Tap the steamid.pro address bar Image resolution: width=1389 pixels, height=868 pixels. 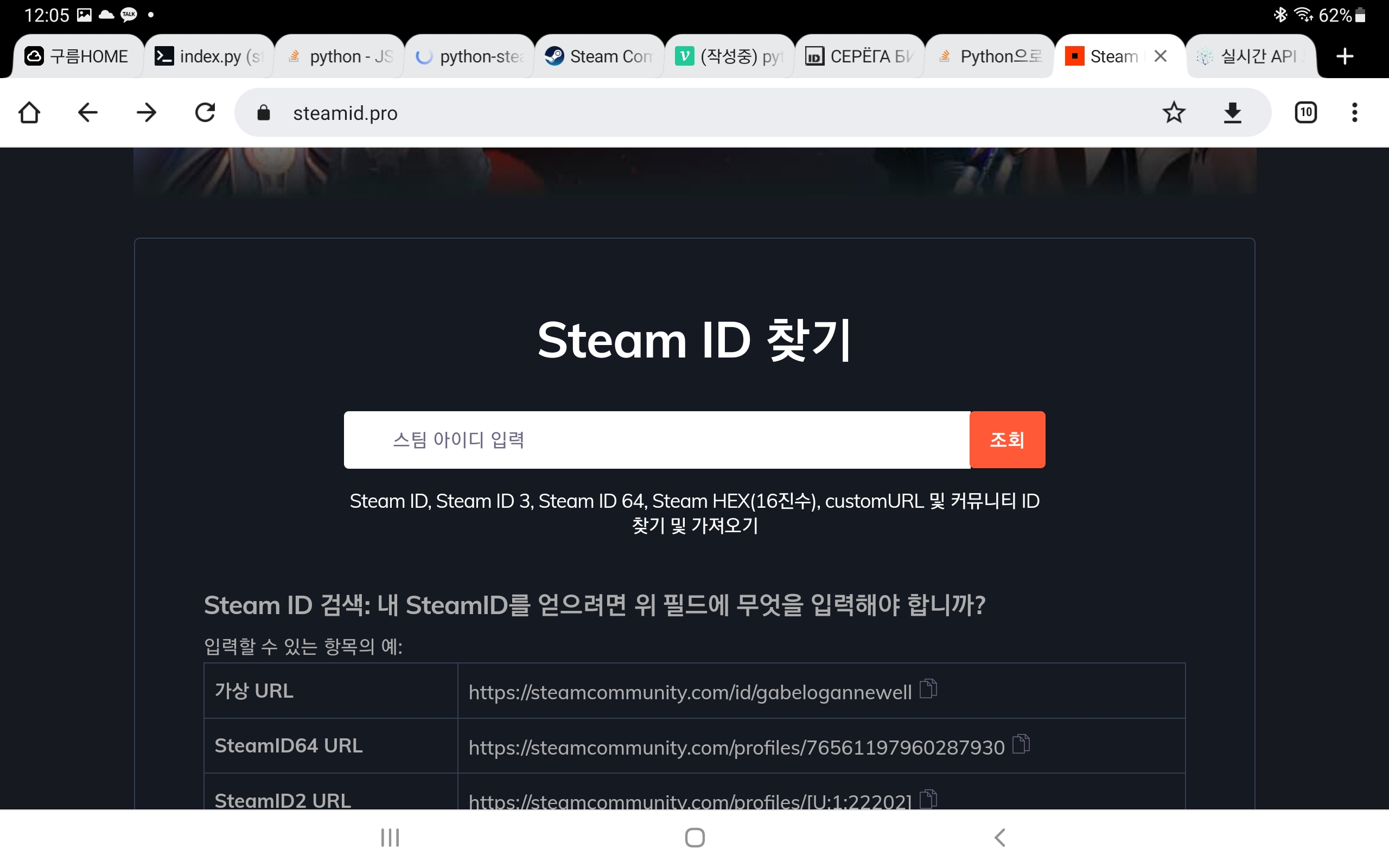[x=753, y=112]
